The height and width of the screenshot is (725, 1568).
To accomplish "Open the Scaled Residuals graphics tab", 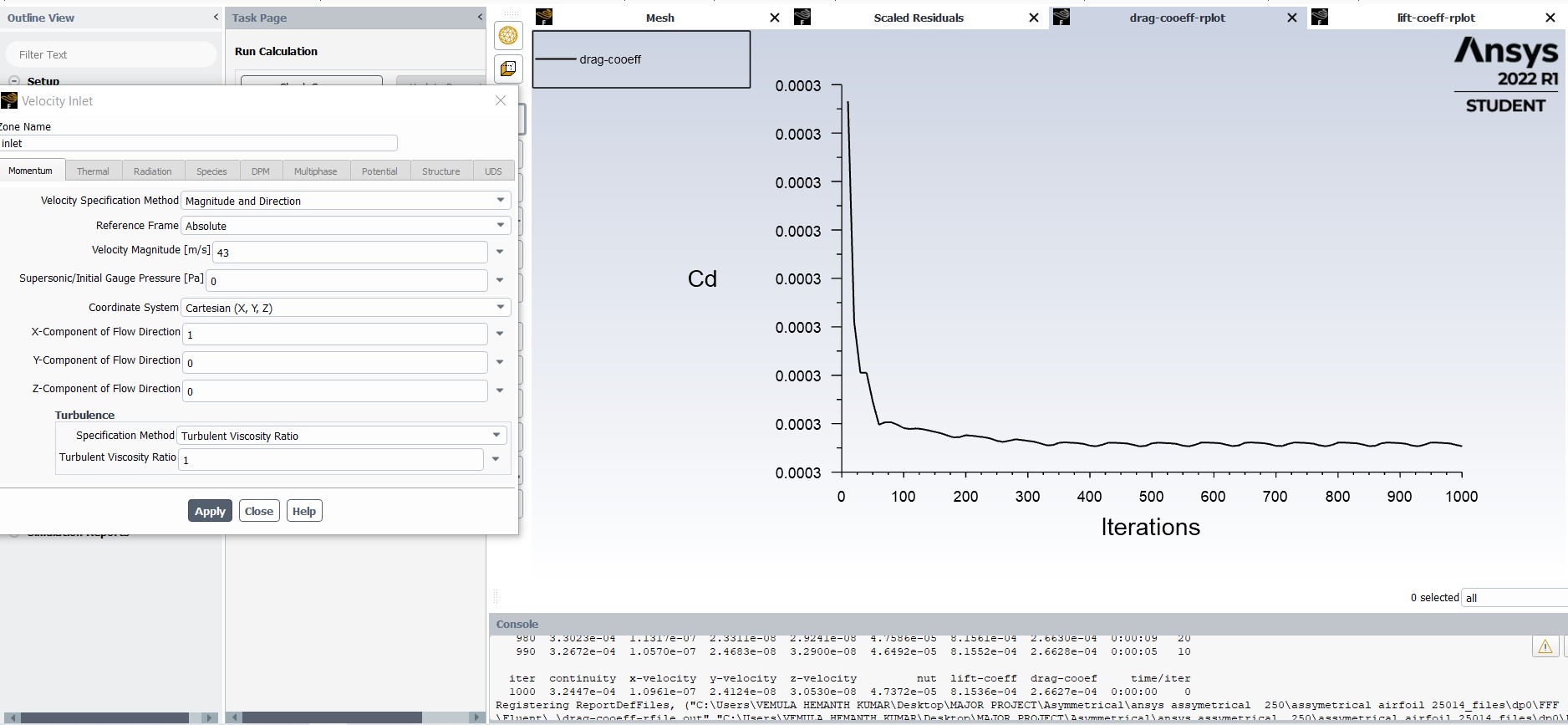I will pos(919,18).
